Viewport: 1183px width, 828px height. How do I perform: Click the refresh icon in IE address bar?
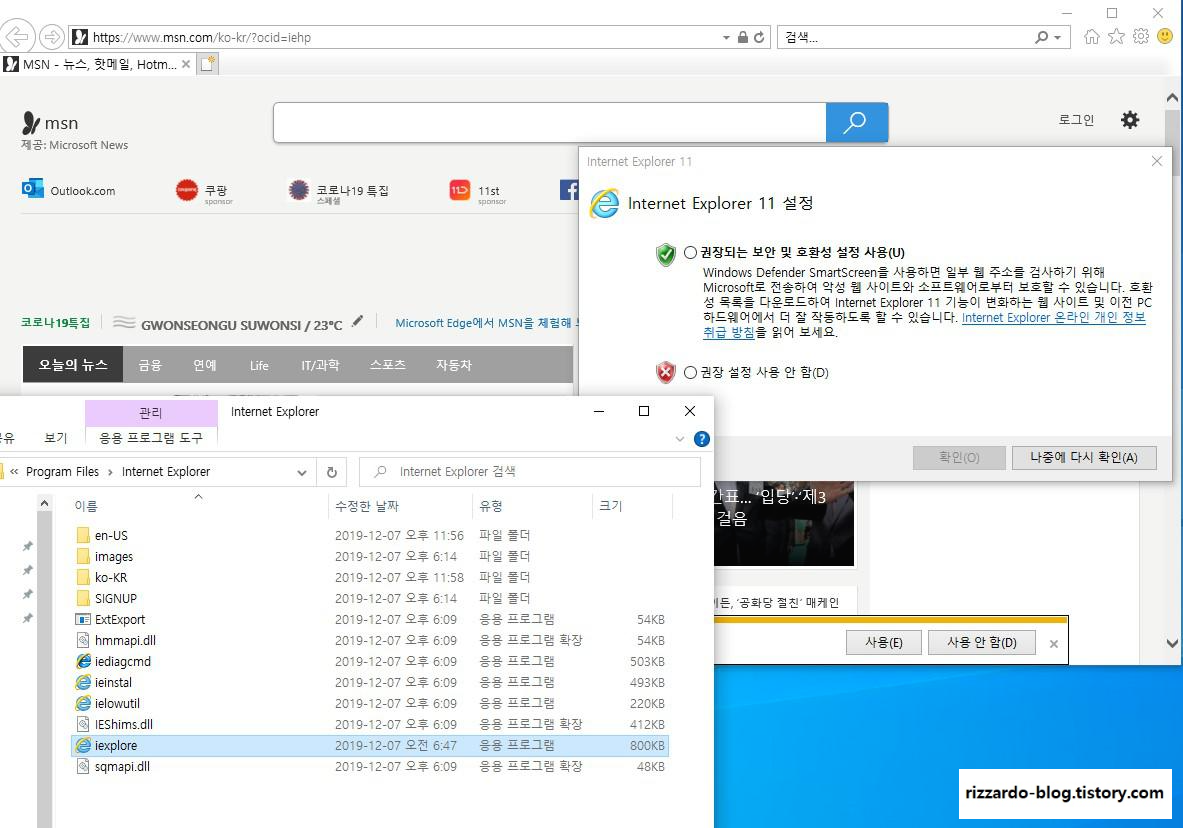[x=759, y=37]
